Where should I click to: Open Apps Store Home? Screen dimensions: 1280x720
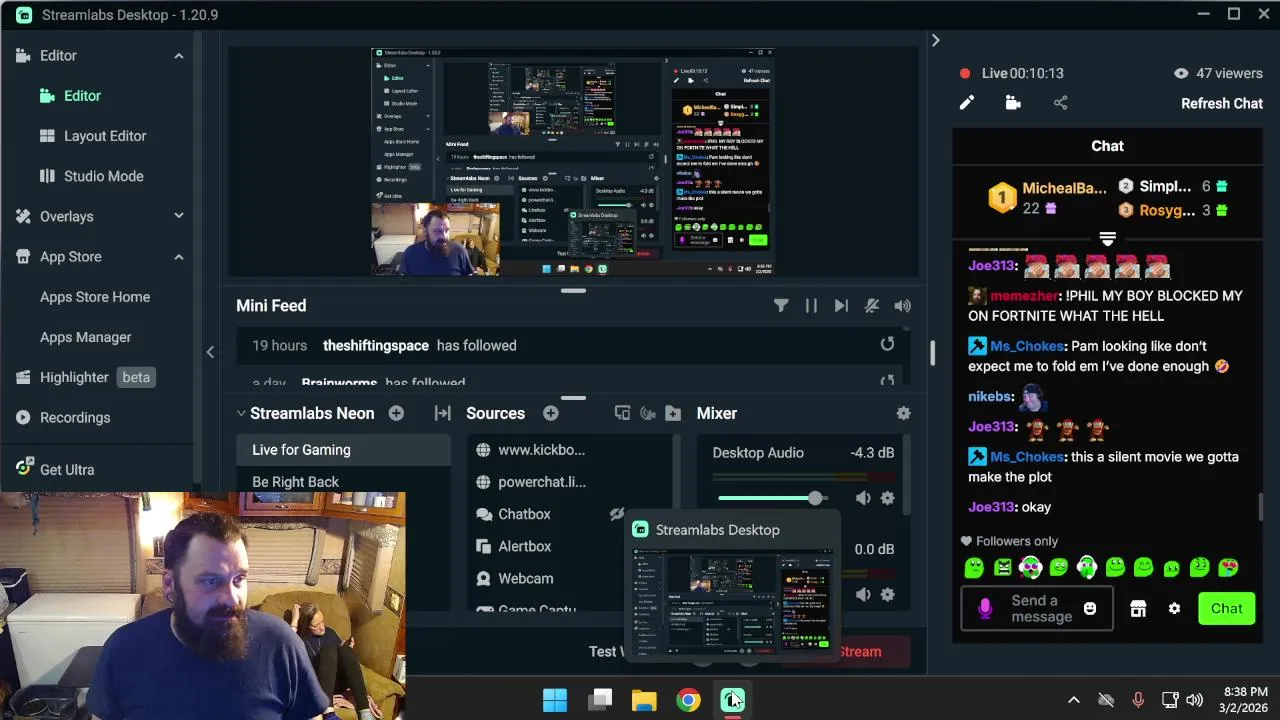[95, 297]
